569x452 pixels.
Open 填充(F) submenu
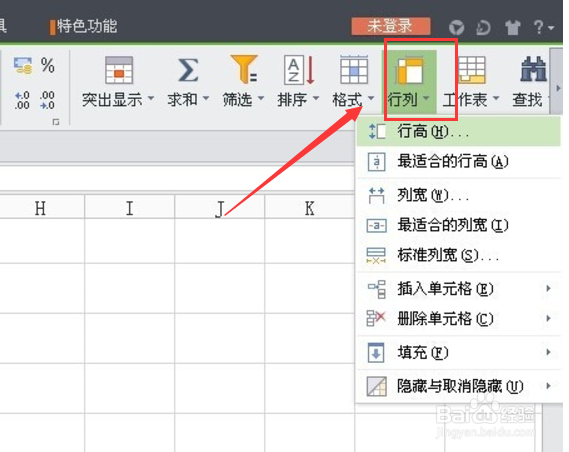coord(459,352)
